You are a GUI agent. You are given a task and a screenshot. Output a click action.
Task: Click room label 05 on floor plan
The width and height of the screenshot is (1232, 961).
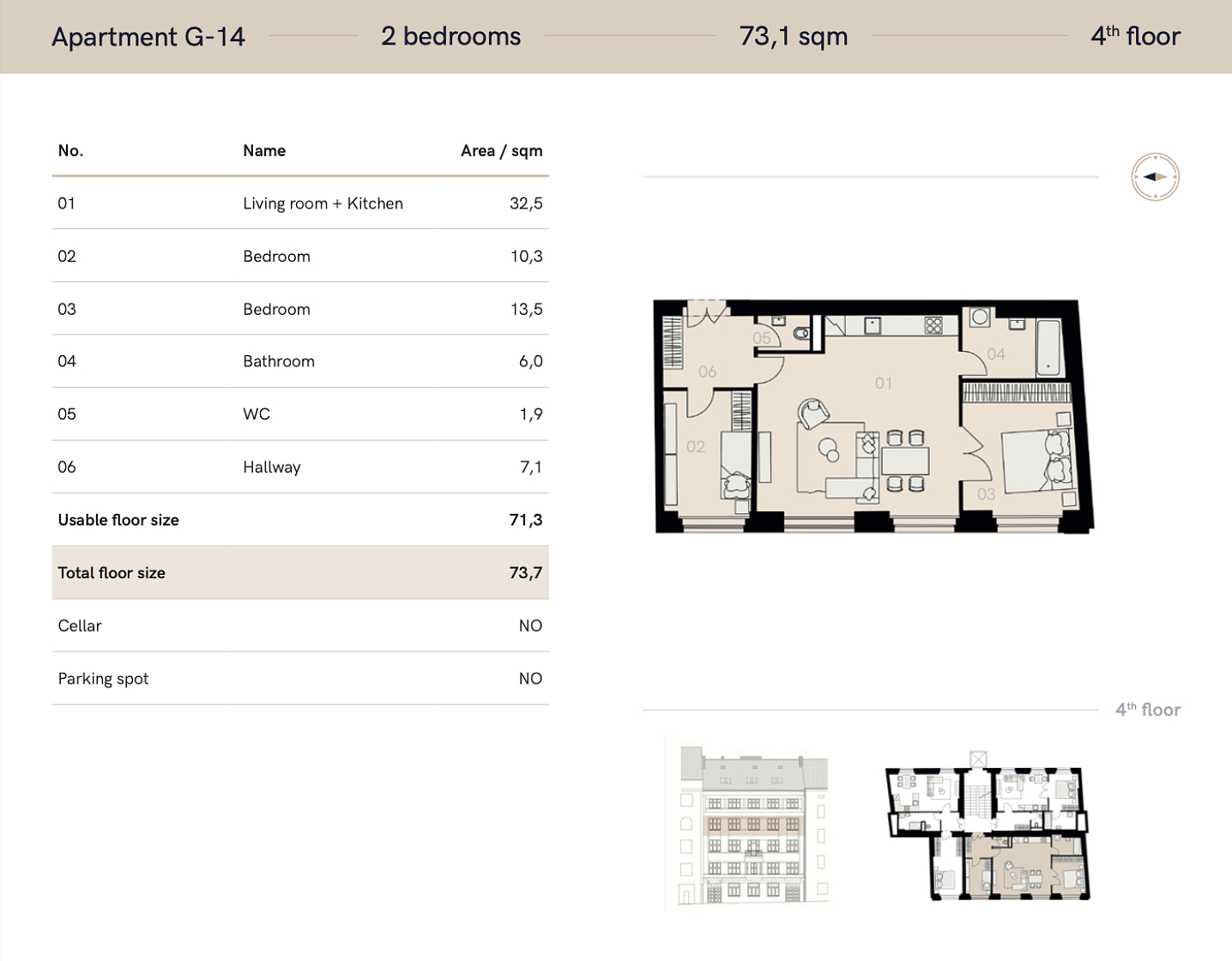point(762,338)
